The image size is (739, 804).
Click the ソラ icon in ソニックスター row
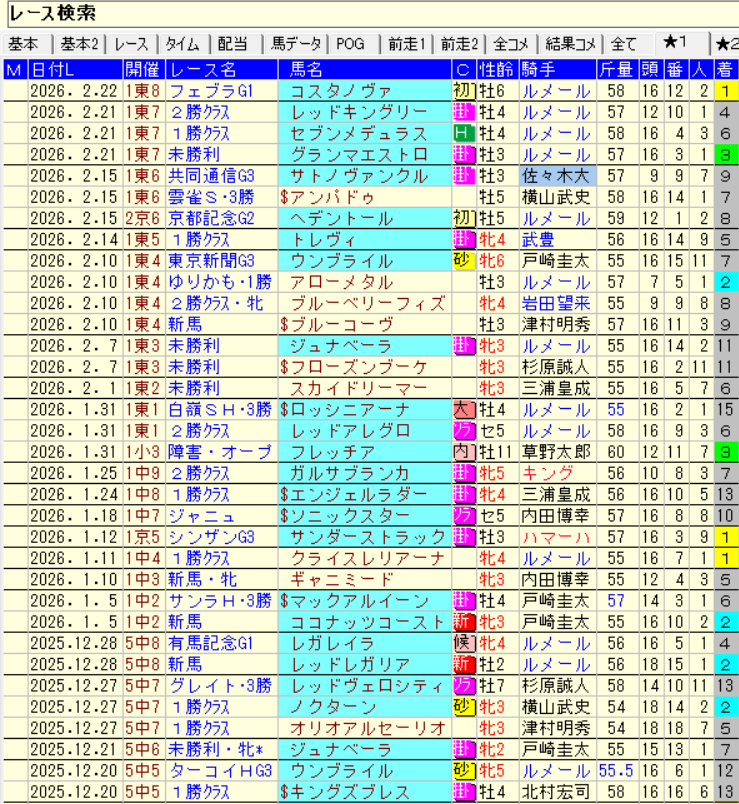click(x=464, y=516)
